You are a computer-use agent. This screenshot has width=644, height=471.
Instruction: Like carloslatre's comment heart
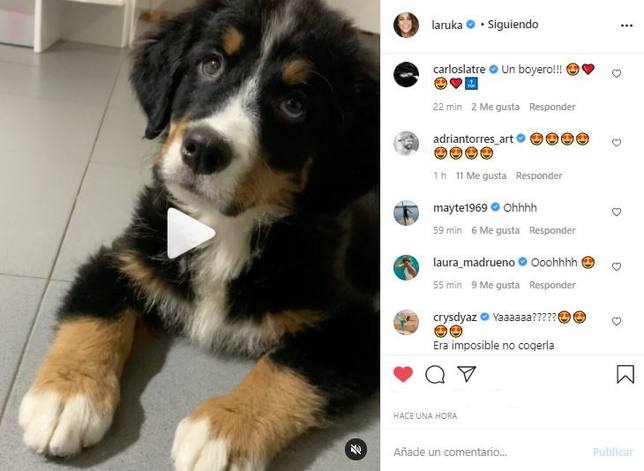click(616, 74)
